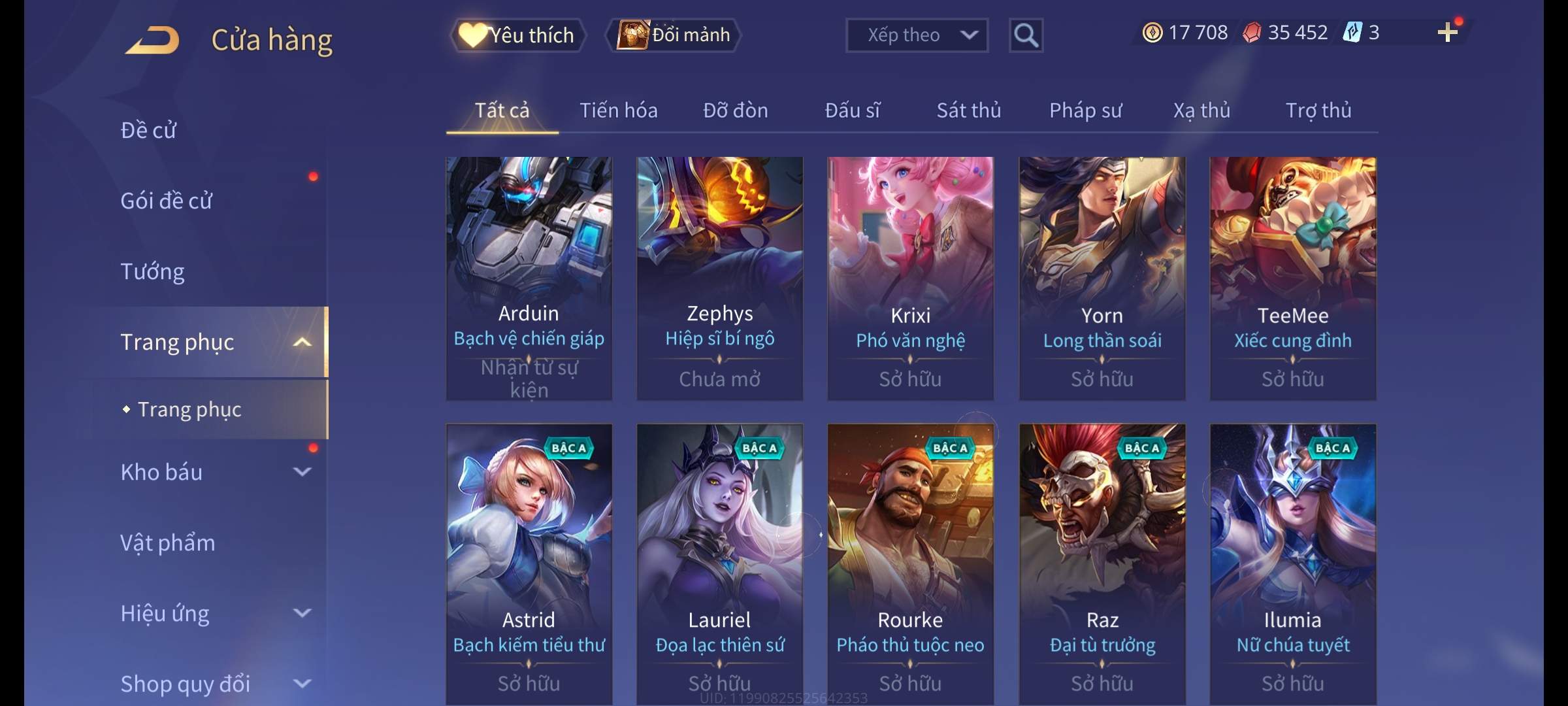This screenshot has width=1568, height=706.
Task: Open the search magnifier icon
Action: click(x=1026, y=35)
